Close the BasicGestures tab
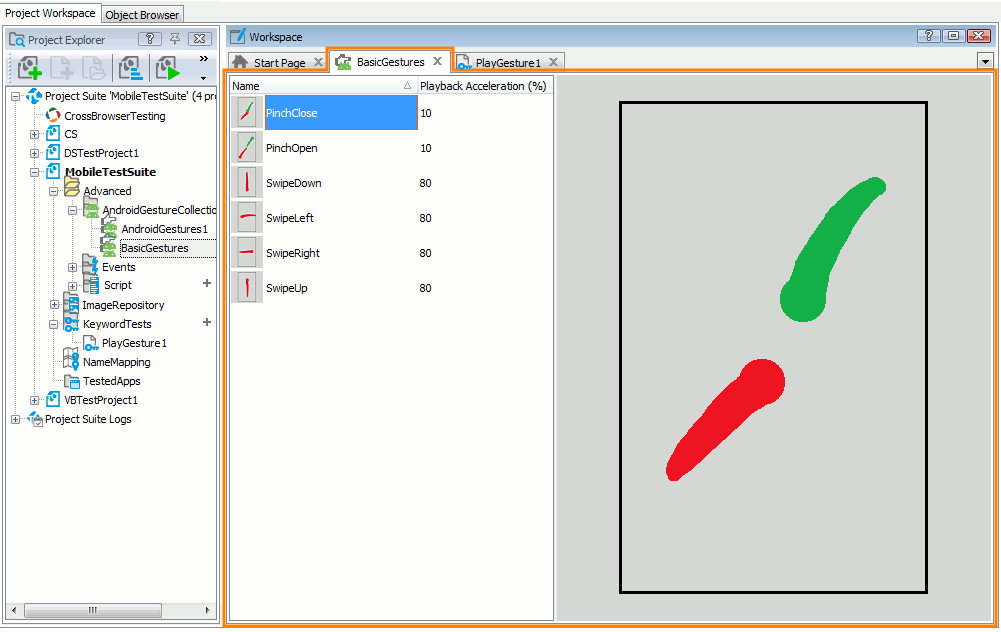 437,61
